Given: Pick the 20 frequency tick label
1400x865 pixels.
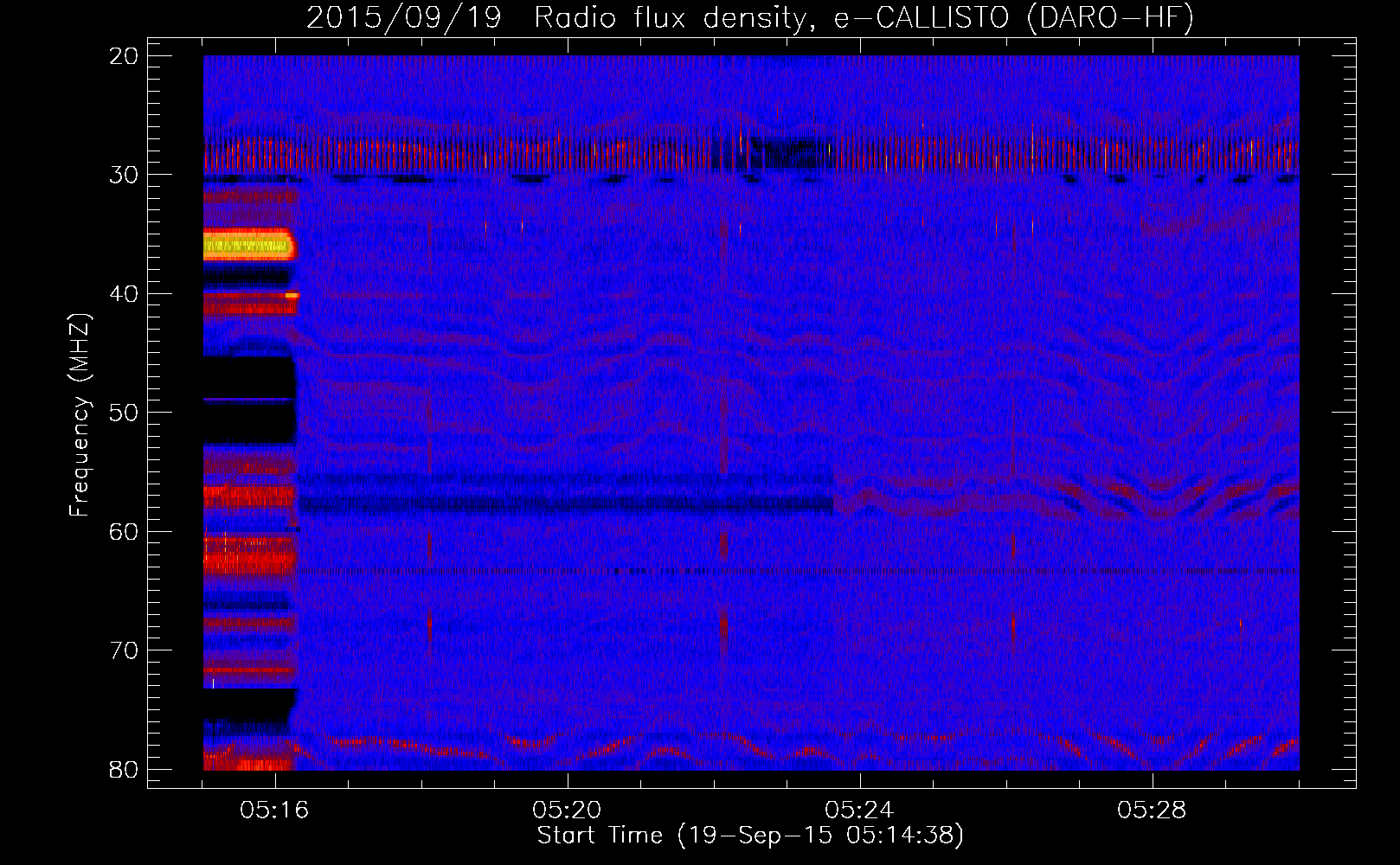Looking at the screenshot, I should coord(124,56).
